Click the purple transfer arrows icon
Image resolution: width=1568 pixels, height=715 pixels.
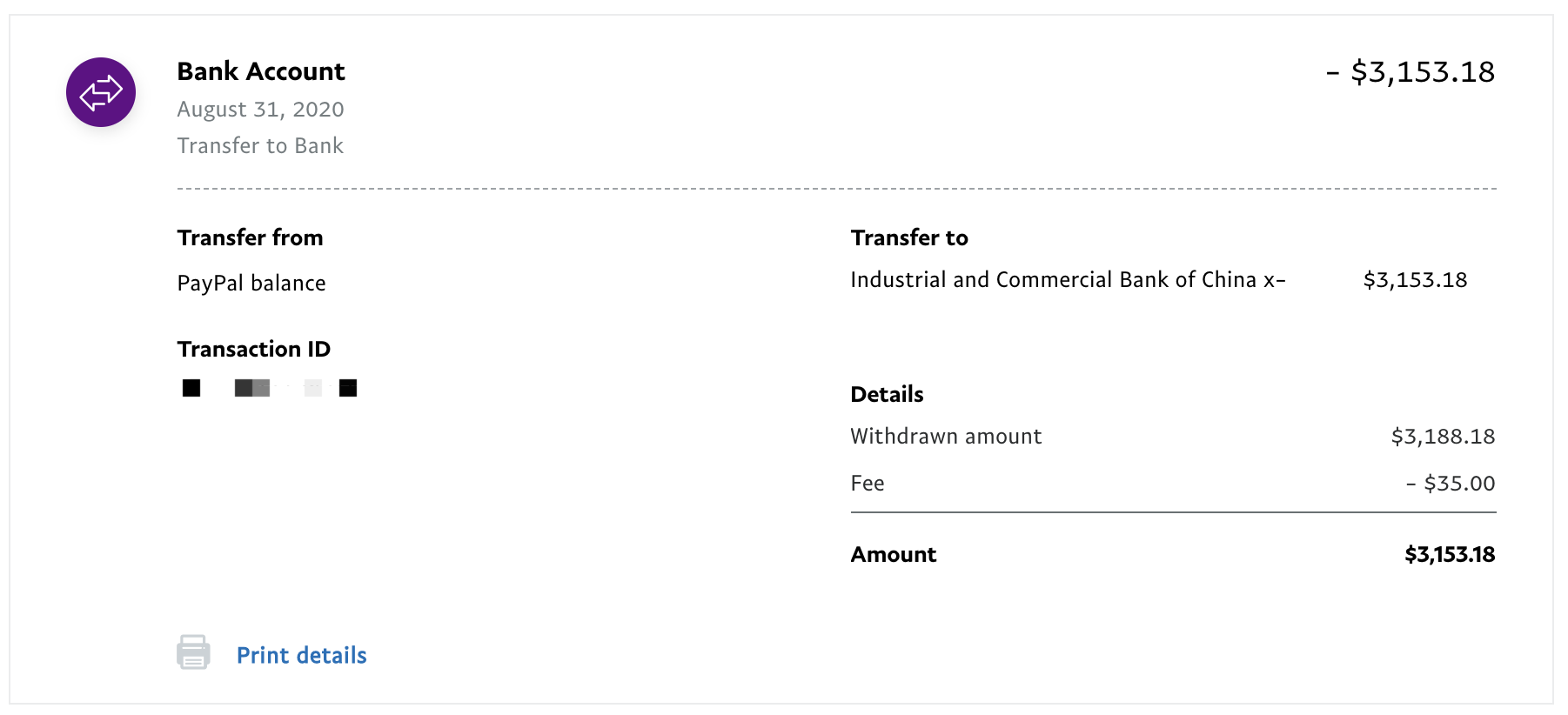100,91
